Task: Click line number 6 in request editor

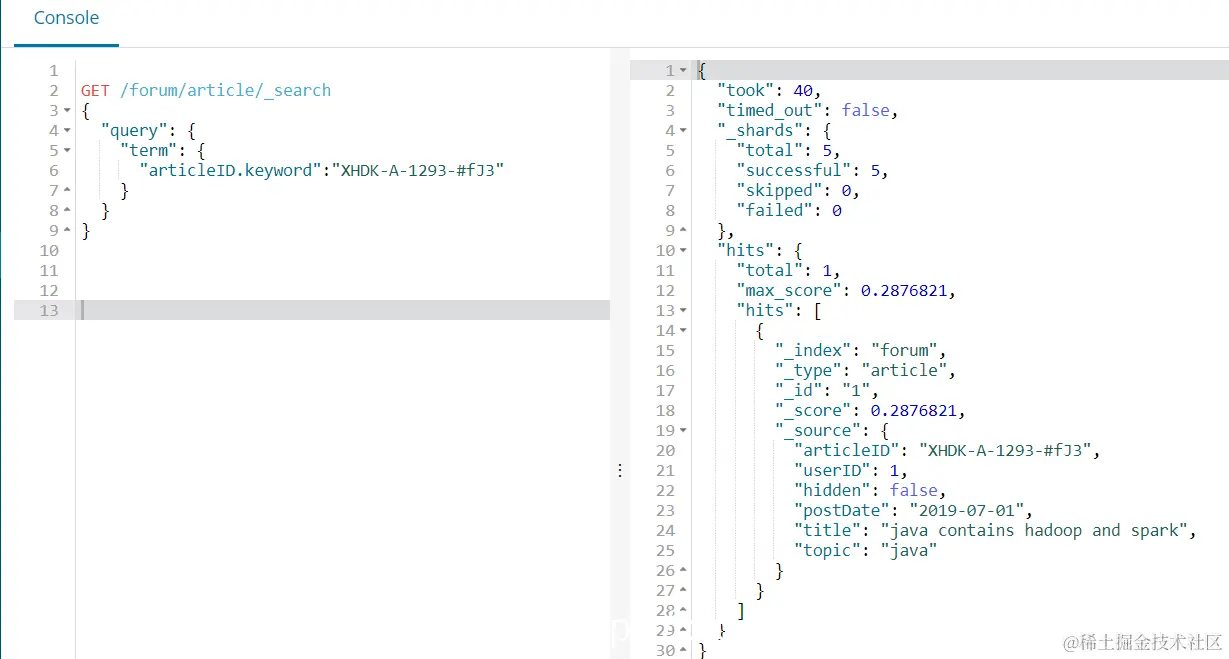Action: [54, 170]
